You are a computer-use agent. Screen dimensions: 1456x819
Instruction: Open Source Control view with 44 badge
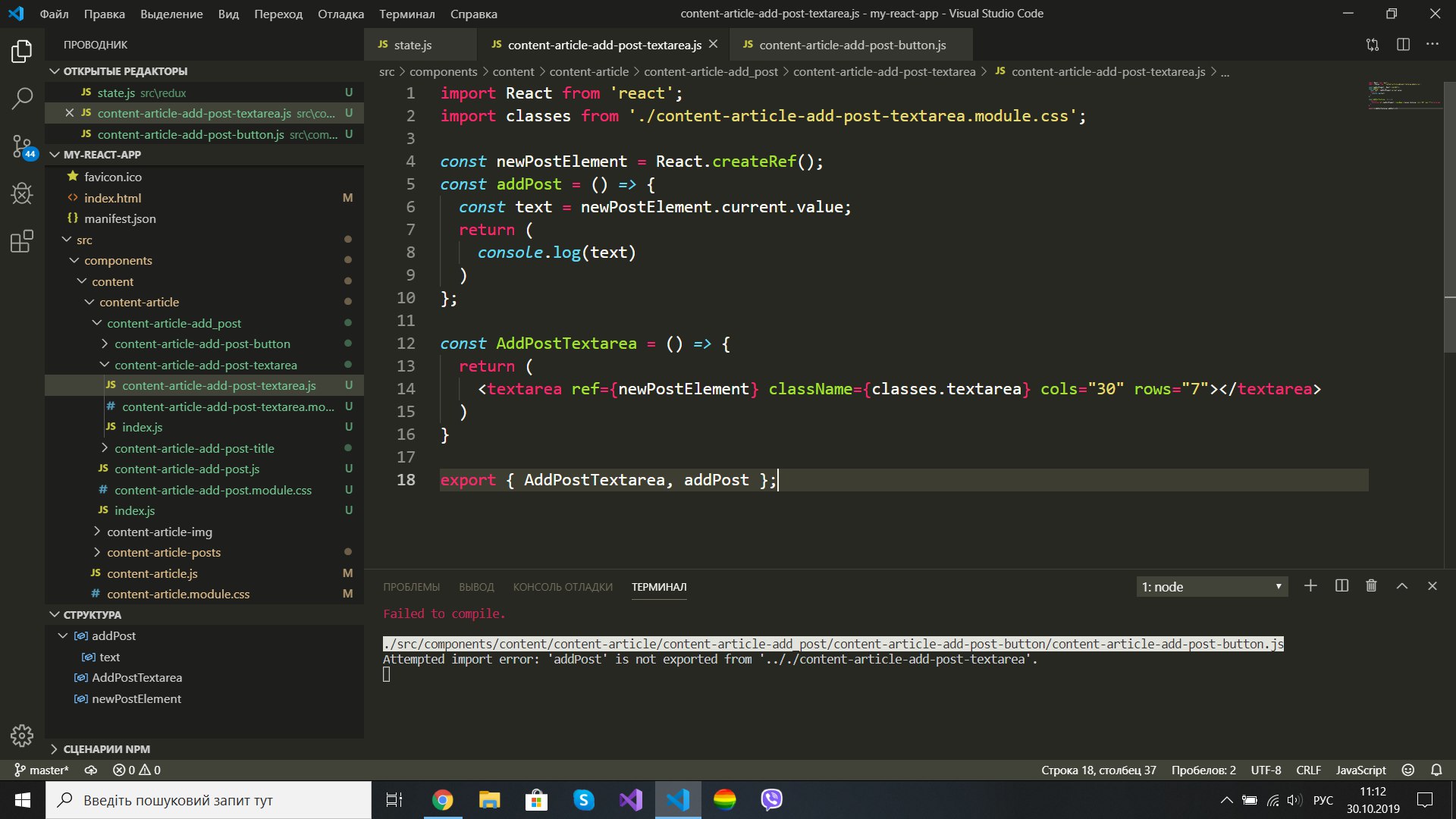(x=22, y=146)
